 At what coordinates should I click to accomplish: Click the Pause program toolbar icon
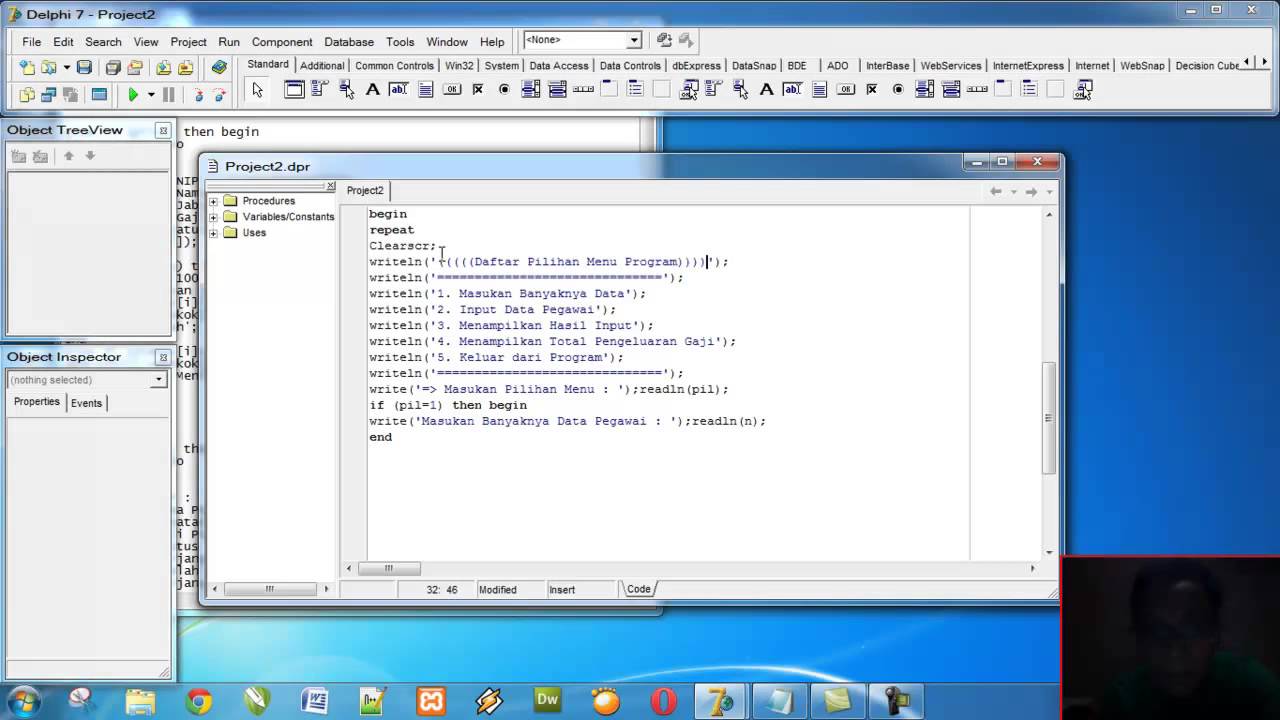tap(168, 95)
